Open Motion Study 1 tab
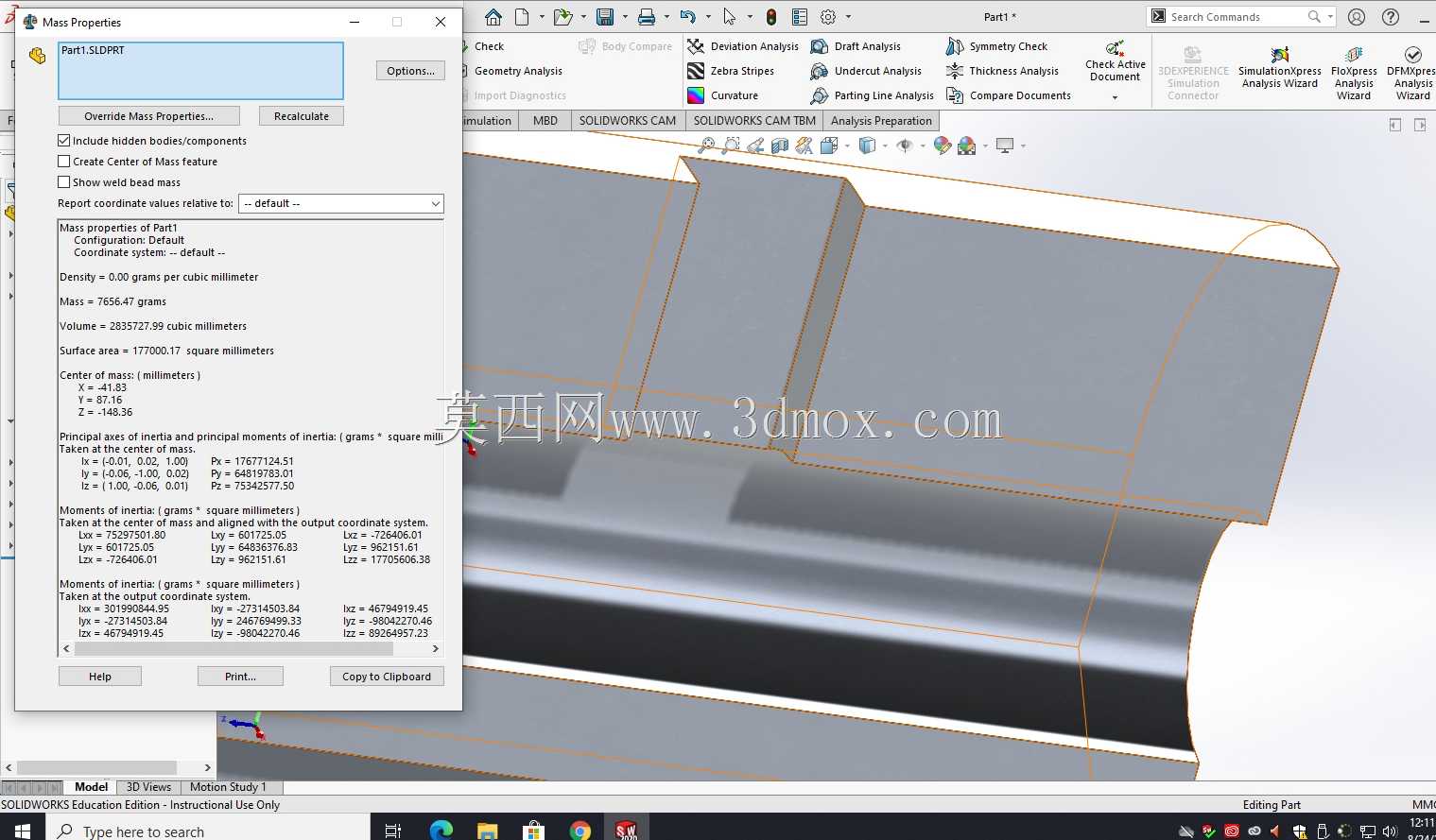The image size is (1436, 840). pos(228,787)
